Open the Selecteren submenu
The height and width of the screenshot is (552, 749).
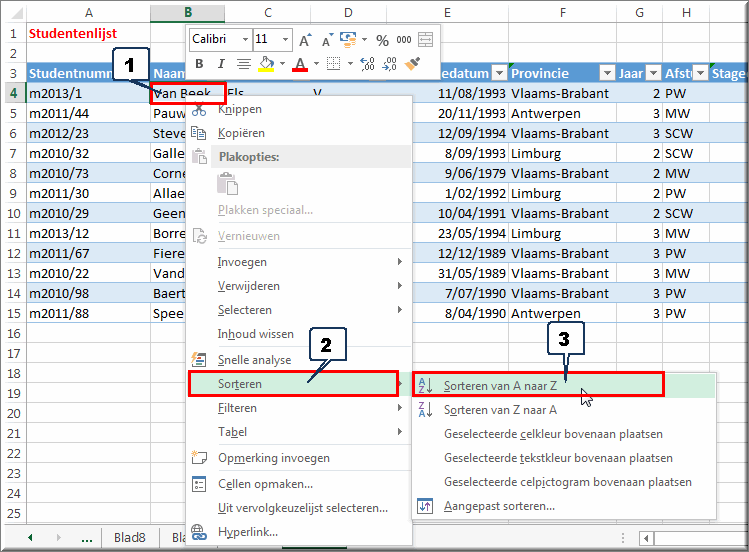pyautogui.click(x=300, y=310)
